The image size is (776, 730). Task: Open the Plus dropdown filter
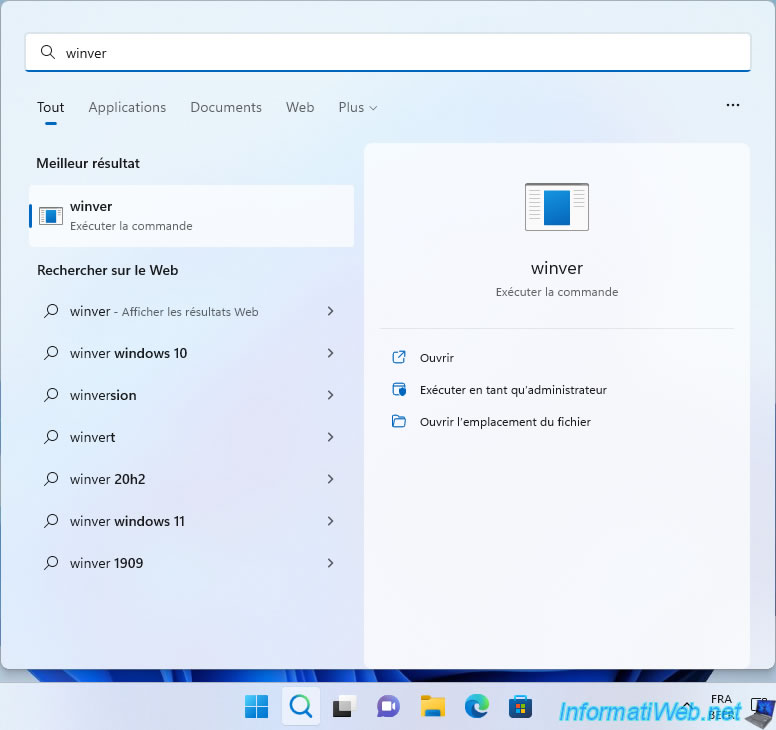(x=357, y=107)
